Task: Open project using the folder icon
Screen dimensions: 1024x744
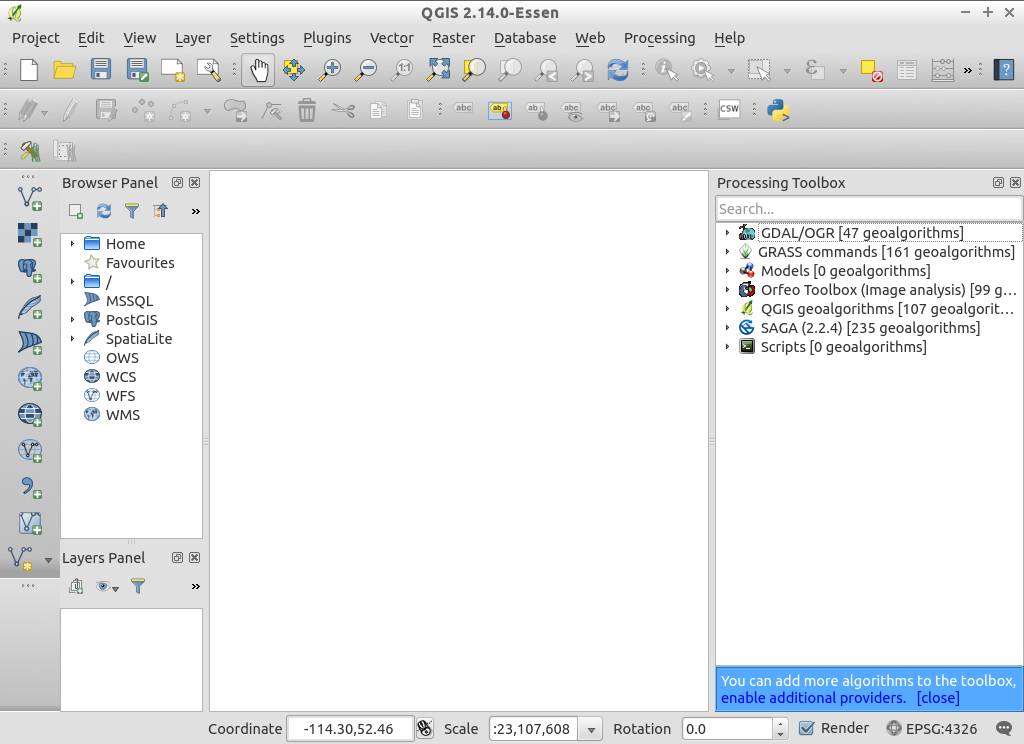Action: click(64, 70)
